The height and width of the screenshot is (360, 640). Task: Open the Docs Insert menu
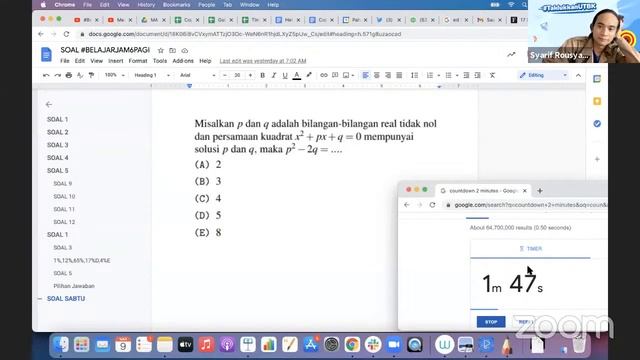click(116, 61)
